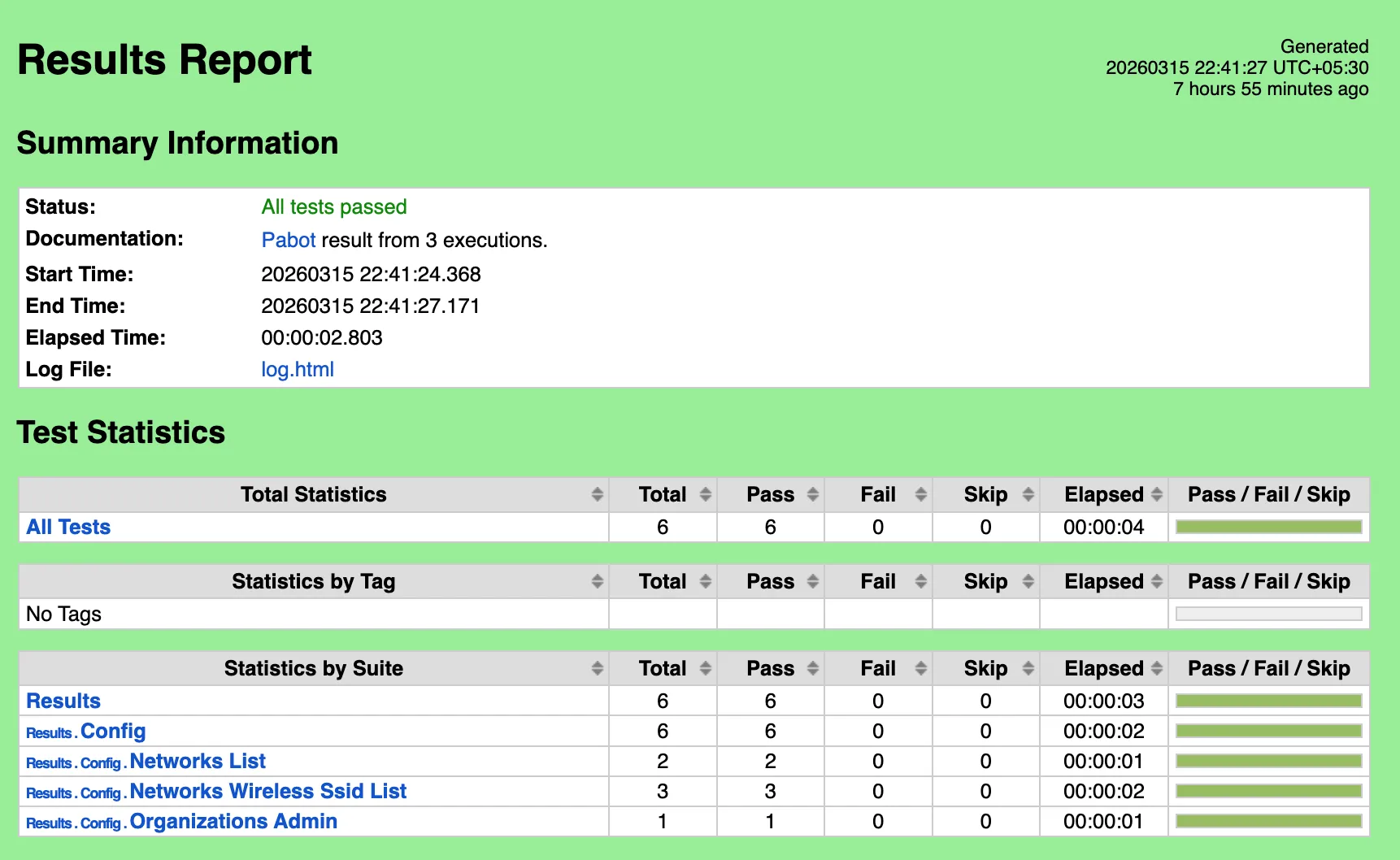The width and height of the screenshot is (1400, 860).
Task: Open the Networks List suite link
Action: (x=197, y=761)
